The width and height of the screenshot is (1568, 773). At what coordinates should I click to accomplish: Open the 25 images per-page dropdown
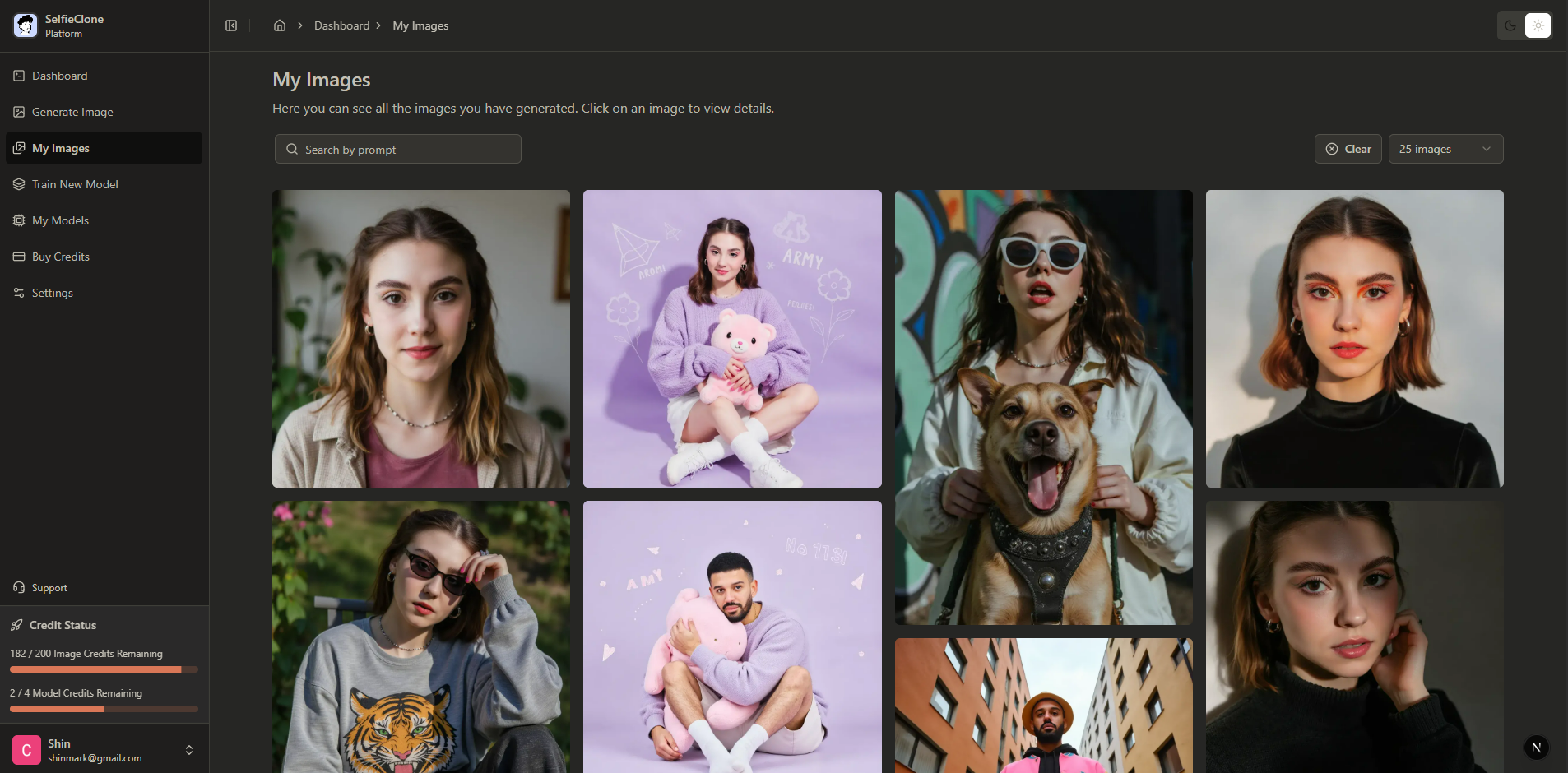1444,149
